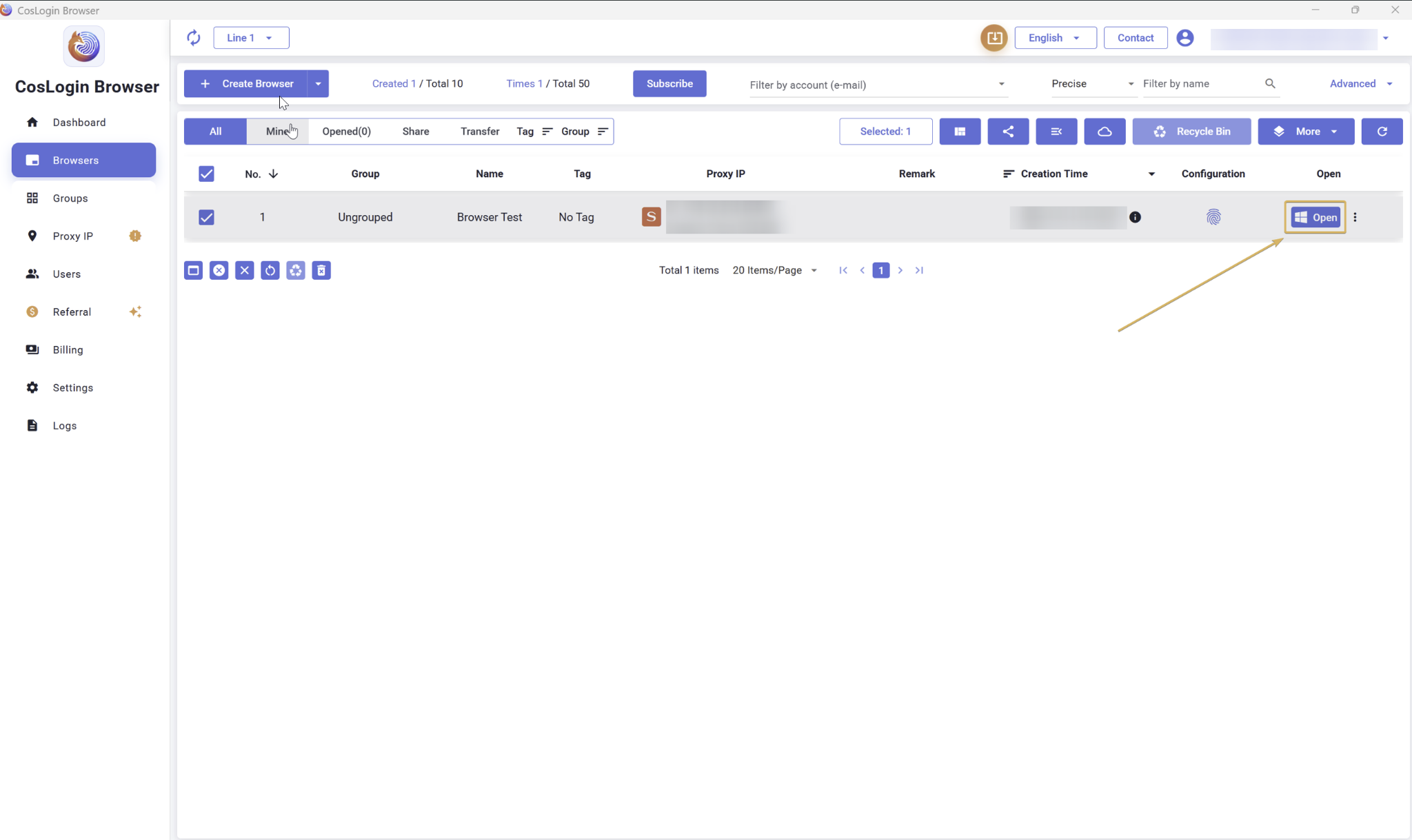This screenshot has width=1412, height=840.
Task: Select the Transfer tab
Action: (480, 132)
